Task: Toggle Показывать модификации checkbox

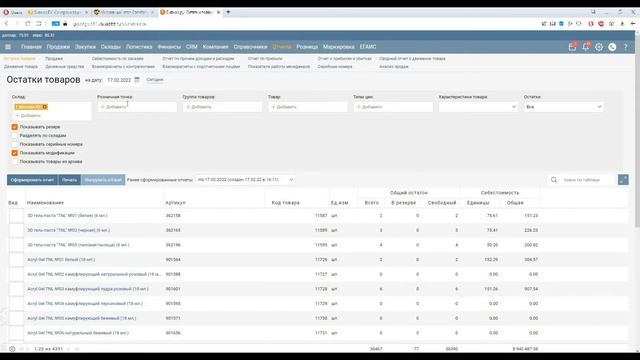Action: coord(15,153)
